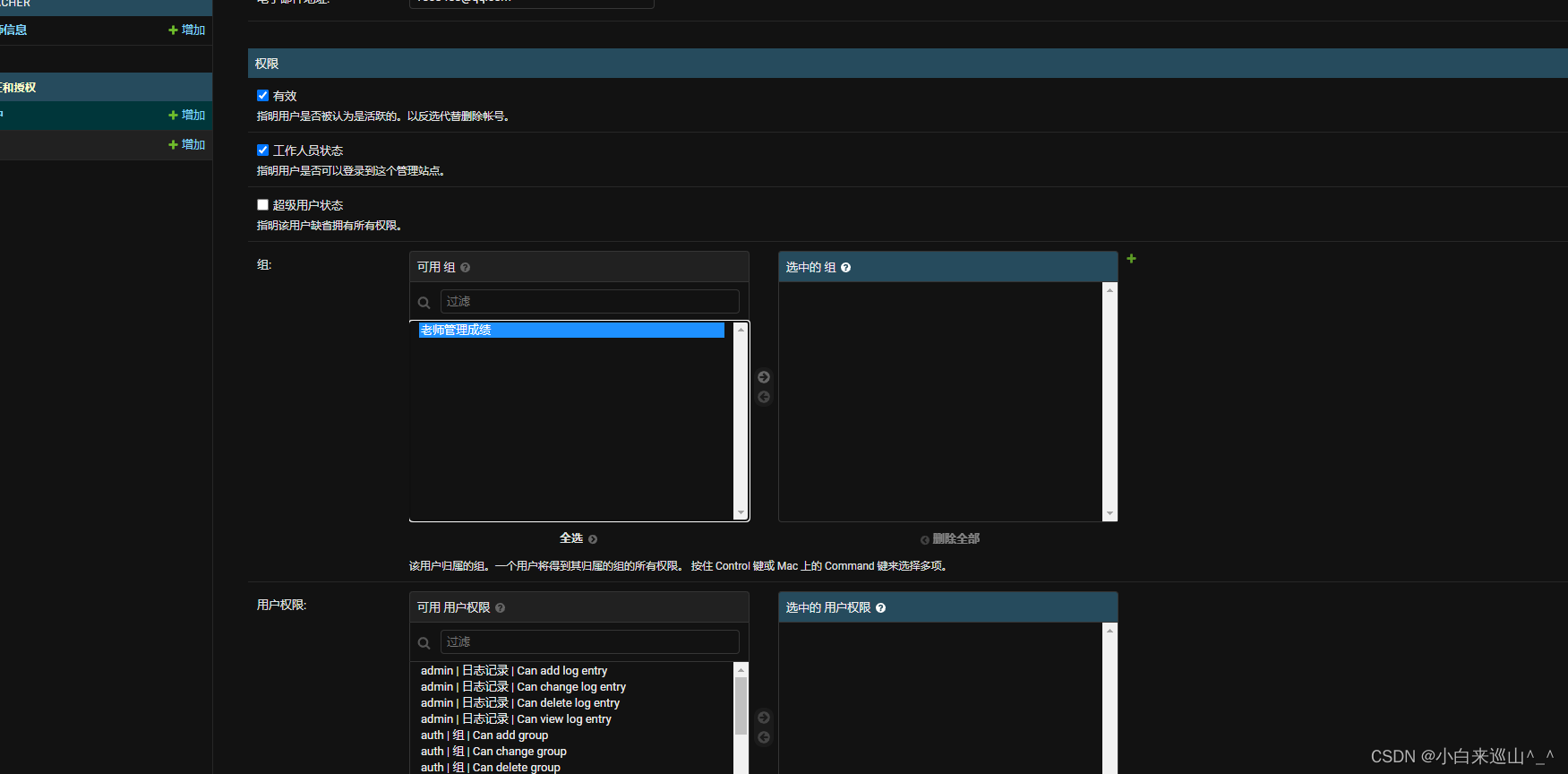Enable the 超级用户状态 superuser checkbox
This screenshot has height=774, width=1568.
click(262, 204)
